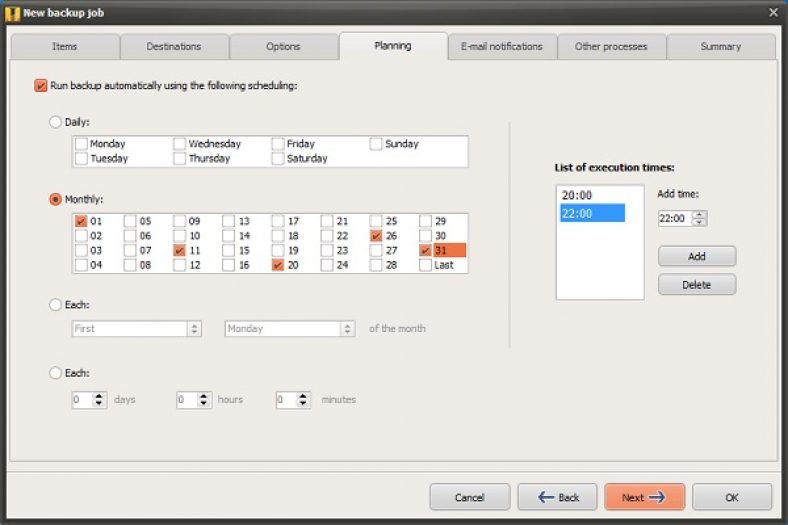
Task: Click the Add time stepper arrows
Action: pos(699,219)
